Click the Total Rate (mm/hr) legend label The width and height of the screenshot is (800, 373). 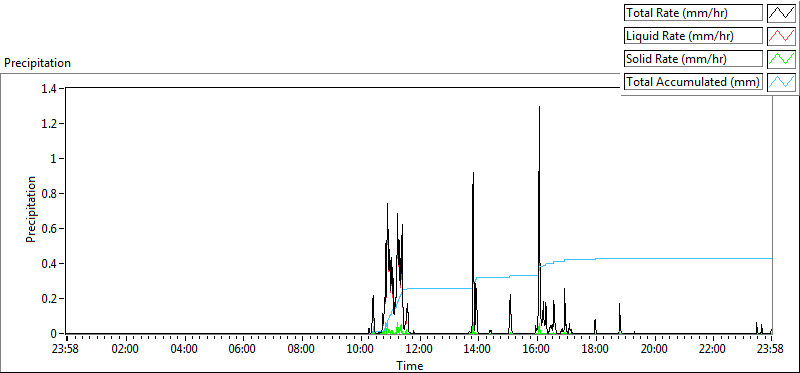[x=693, y=13]
